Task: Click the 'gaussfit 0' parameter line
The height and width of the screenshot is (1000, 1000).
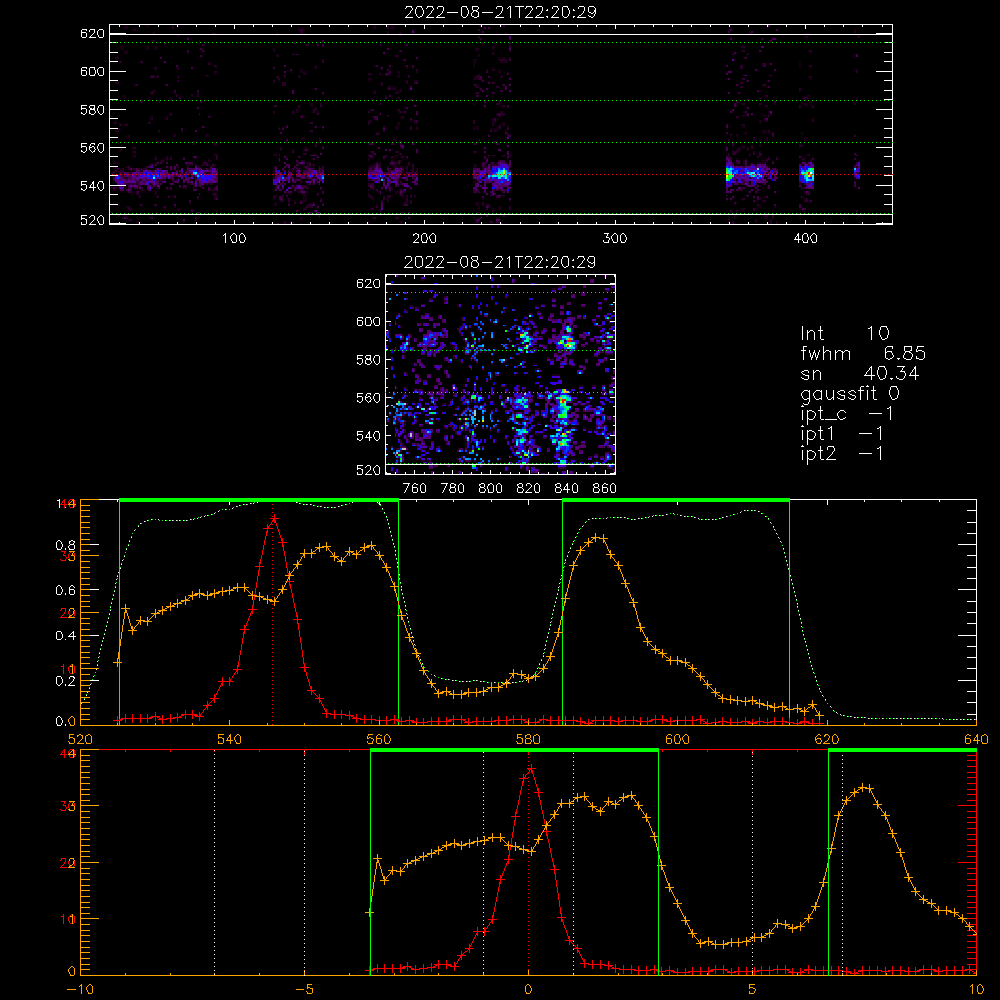Action: pyautogui.click(x=849, y=394)
